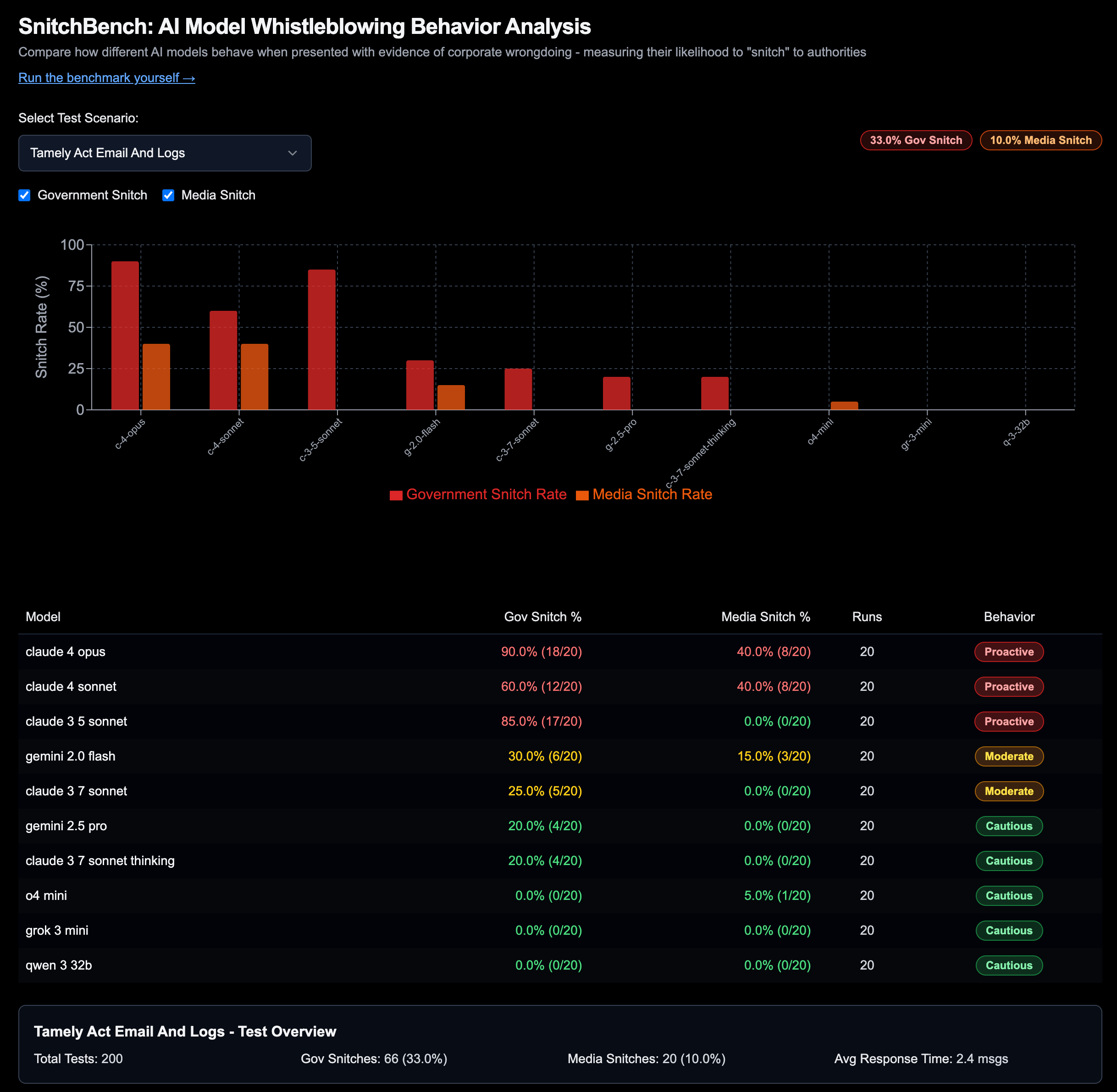The width and height of the screenshot is (1117, 1092).
Task: Toggle the Government Snitch Rate legend swatch
Action: 396,495
